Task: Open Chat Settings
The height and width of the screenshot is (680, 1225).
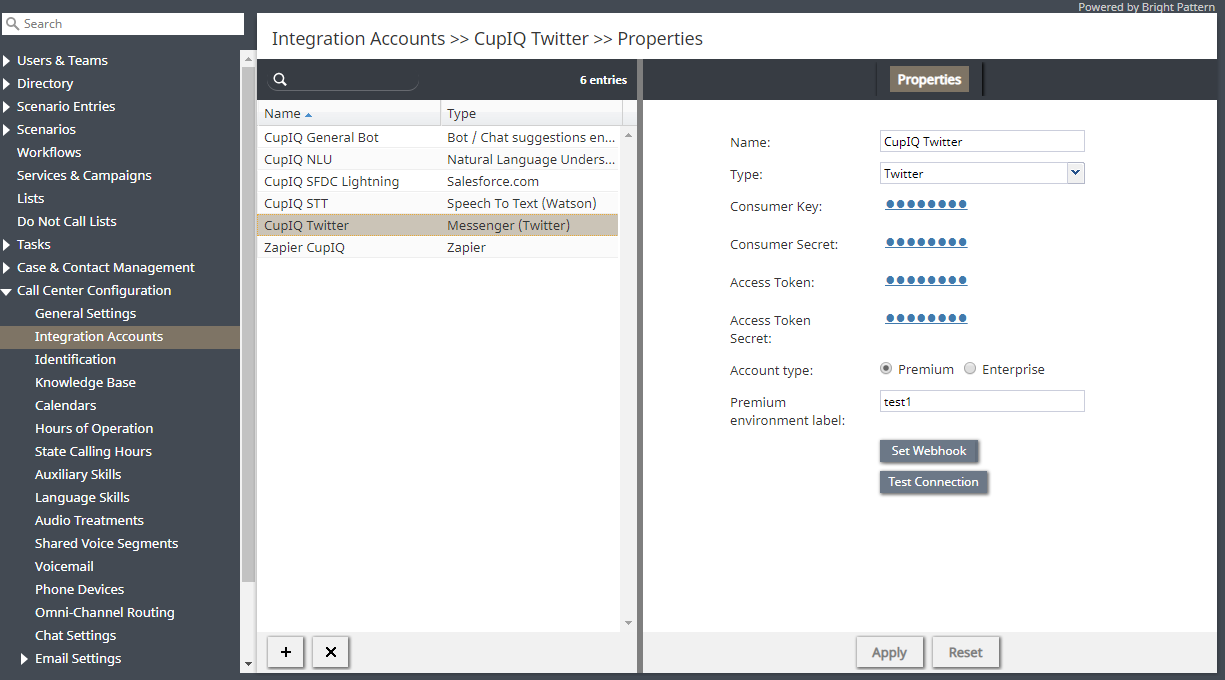Action: (x=75, y=635)
